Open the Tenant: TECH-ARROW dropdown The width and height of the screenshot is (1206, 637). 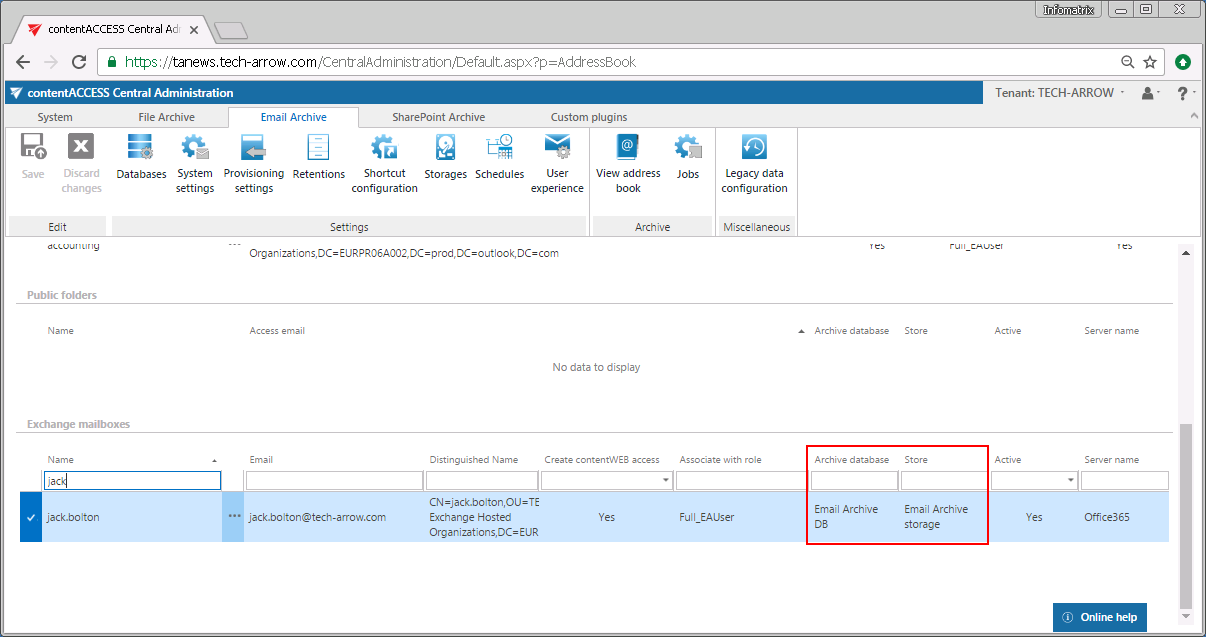click(1059, 93)
